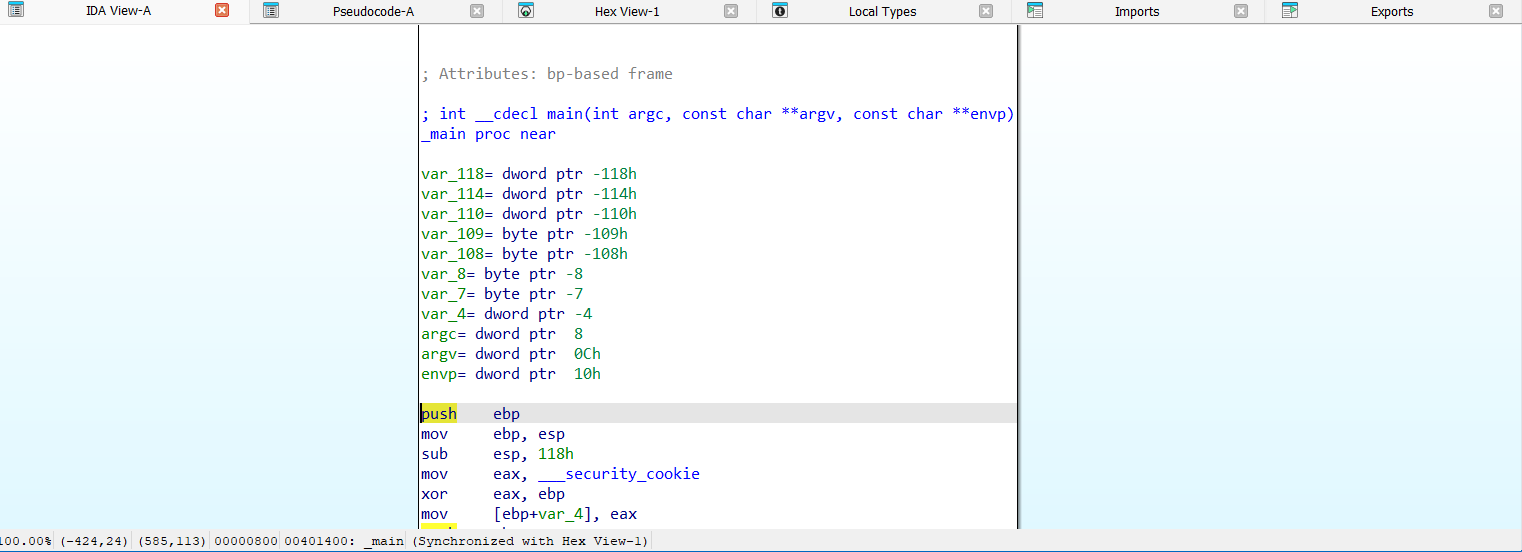
Task: Click the Exports tab icon
Action: pyautogui.click(x=1290, y=11)
